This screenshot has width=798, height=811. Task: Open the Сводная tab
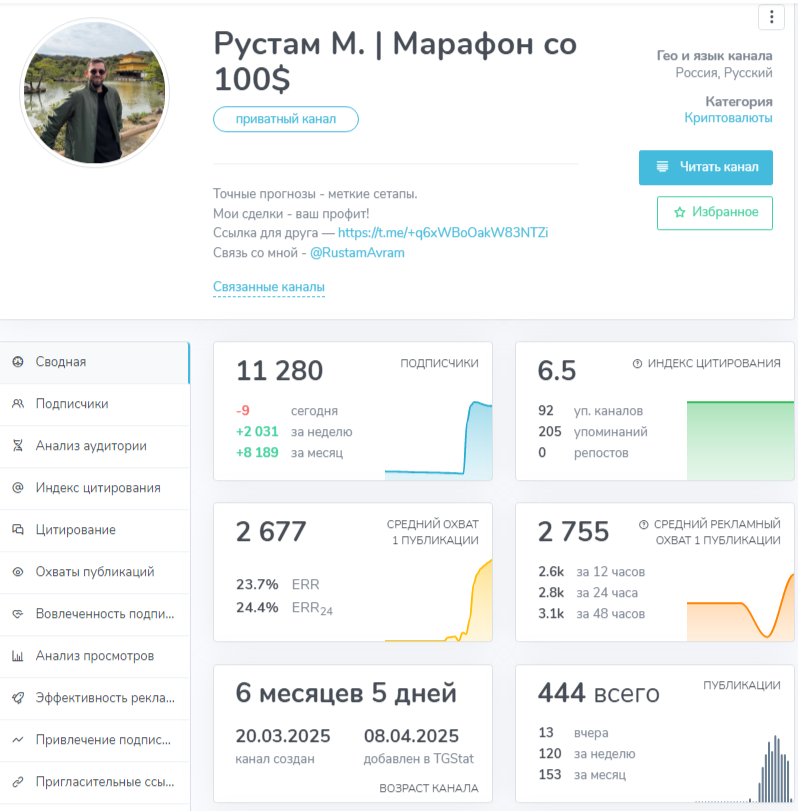coord(95,362)
